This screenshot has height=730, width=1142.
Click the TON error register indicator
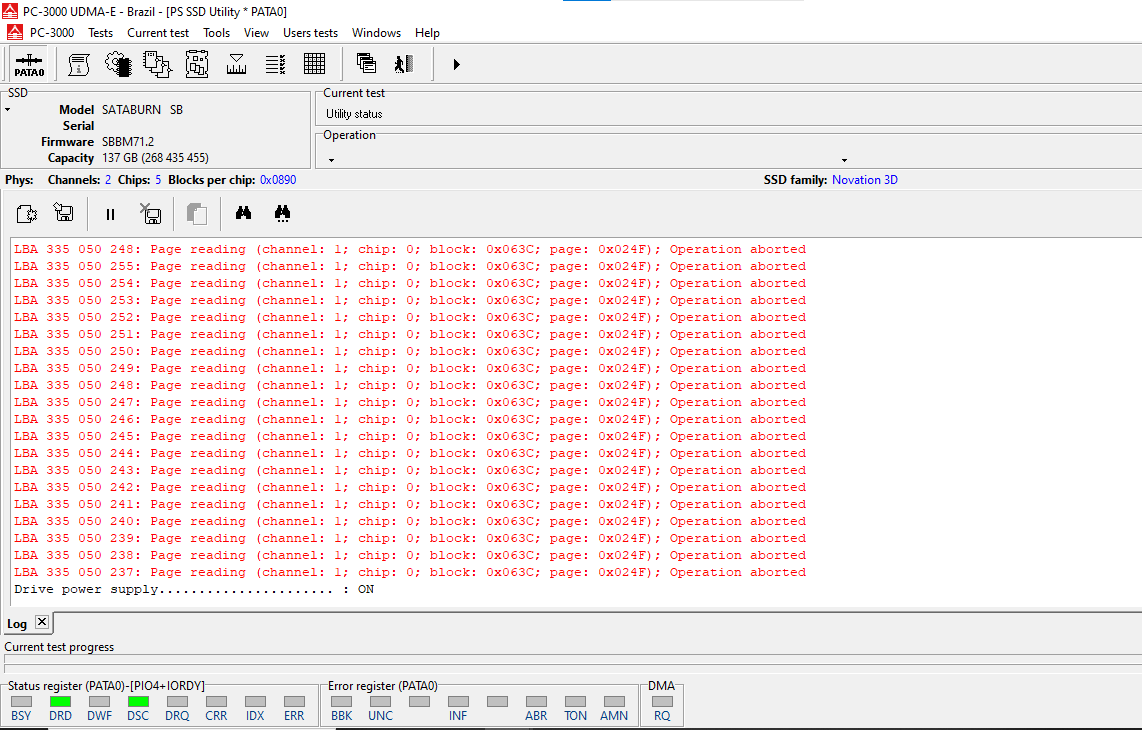[x=575, y=702]
